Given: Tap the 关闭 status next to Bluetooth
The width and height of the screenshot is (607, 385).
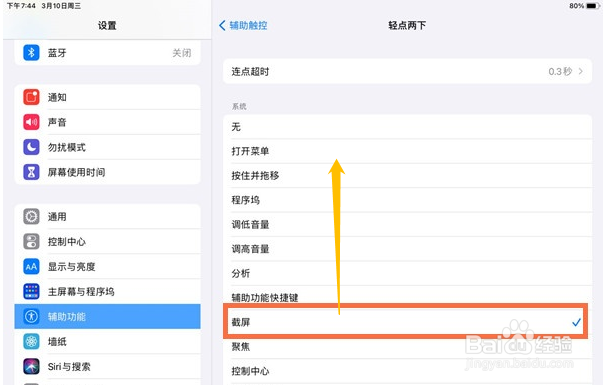Looking at the screenshot, I should point(182,53).
